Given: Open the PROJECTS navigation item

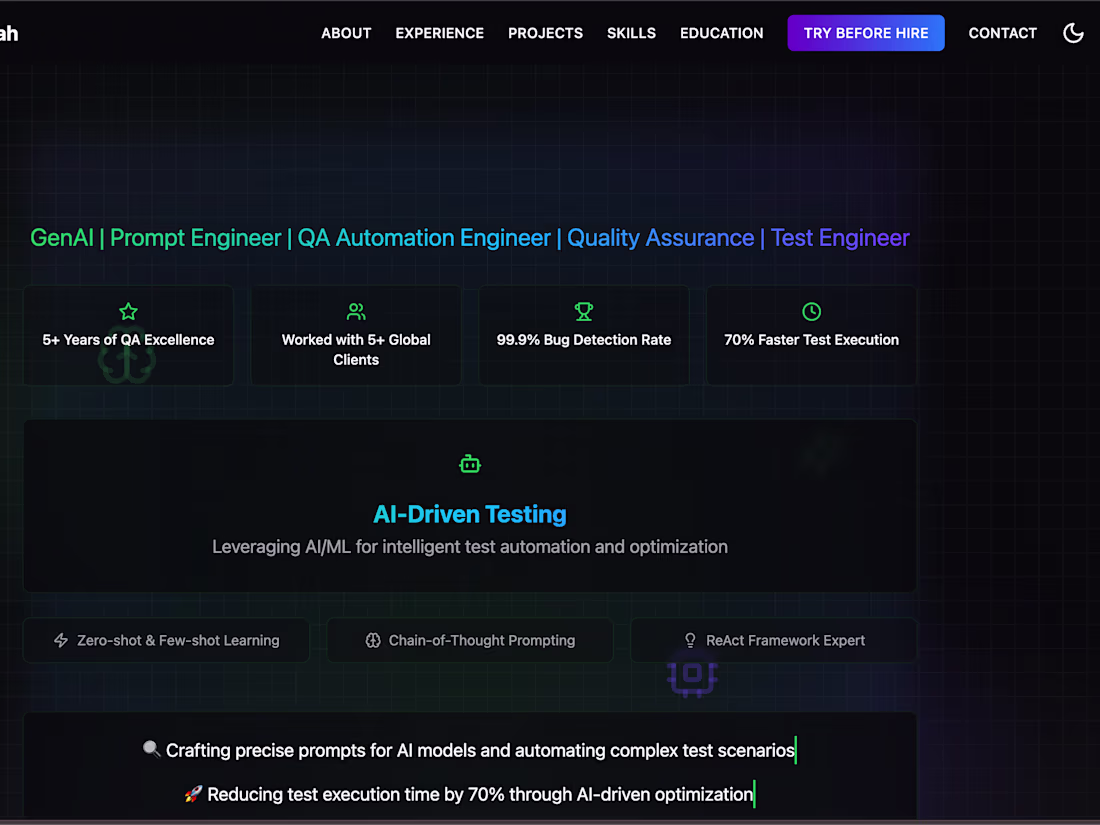Looking at the screenshot, I should (545, 33).
